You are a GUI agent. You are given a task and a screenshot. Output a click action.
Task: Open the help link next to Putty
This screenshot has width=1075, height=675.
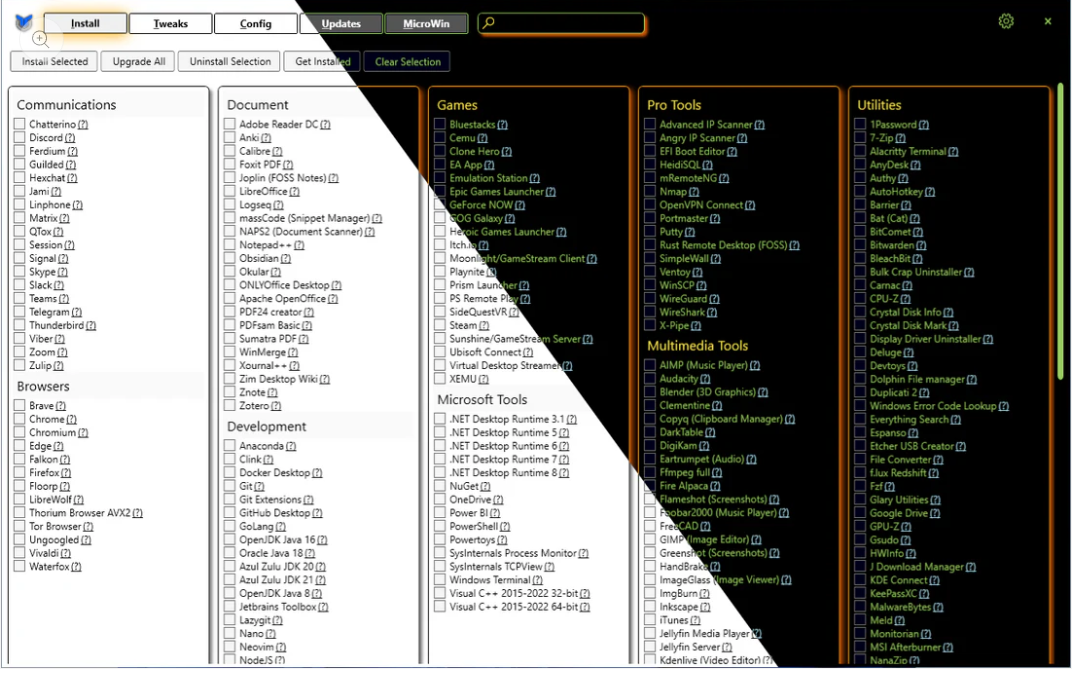point(690,232)
